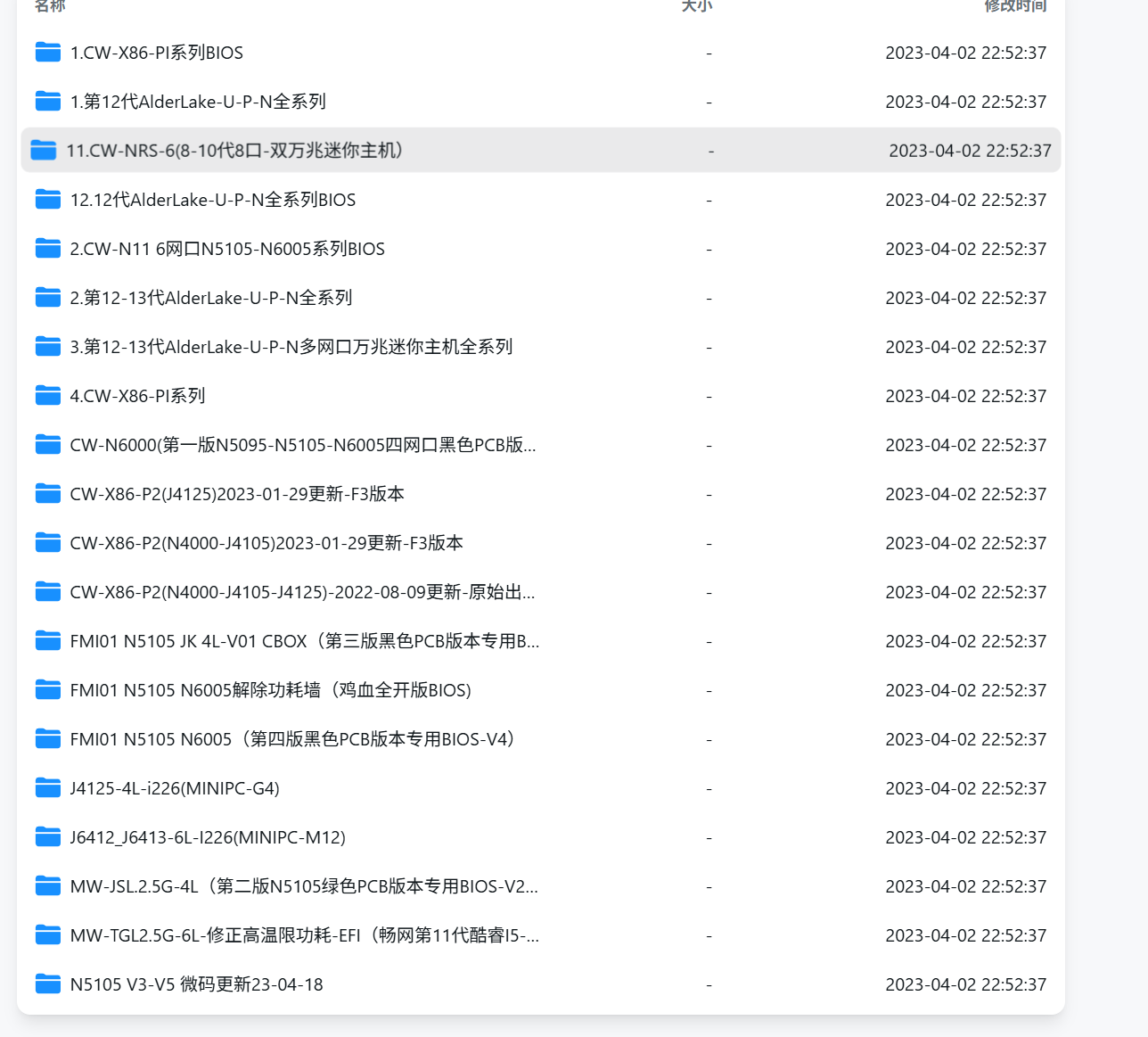The height and width of the screenshot is (1037, 1148).
Task: Click folder icon for CW-X86-P2(J4125) F3版本
Action: click(x=48, y=494)
